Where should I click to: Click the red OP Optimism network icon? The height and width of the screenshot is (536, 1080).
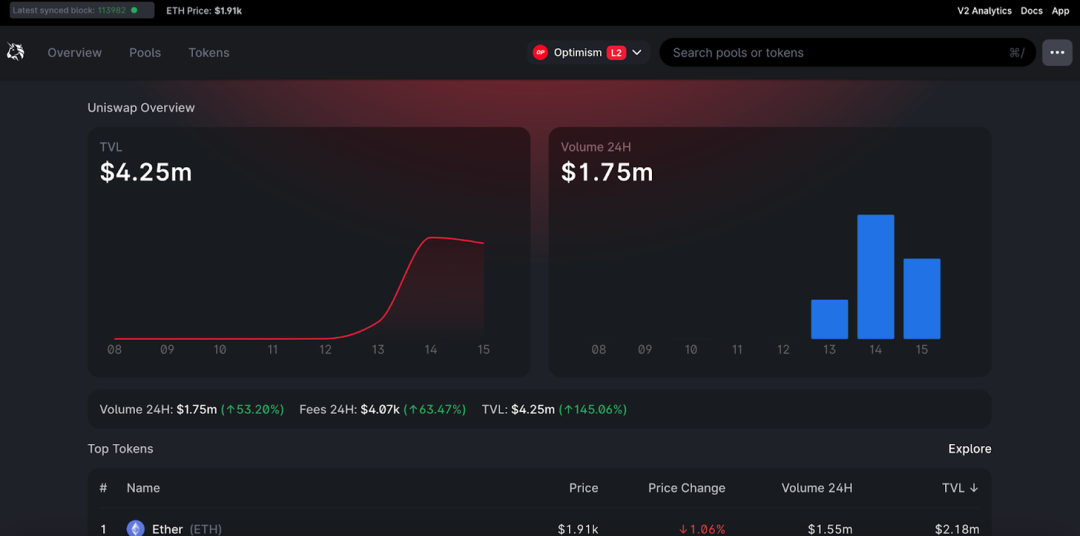coord(540,52)
